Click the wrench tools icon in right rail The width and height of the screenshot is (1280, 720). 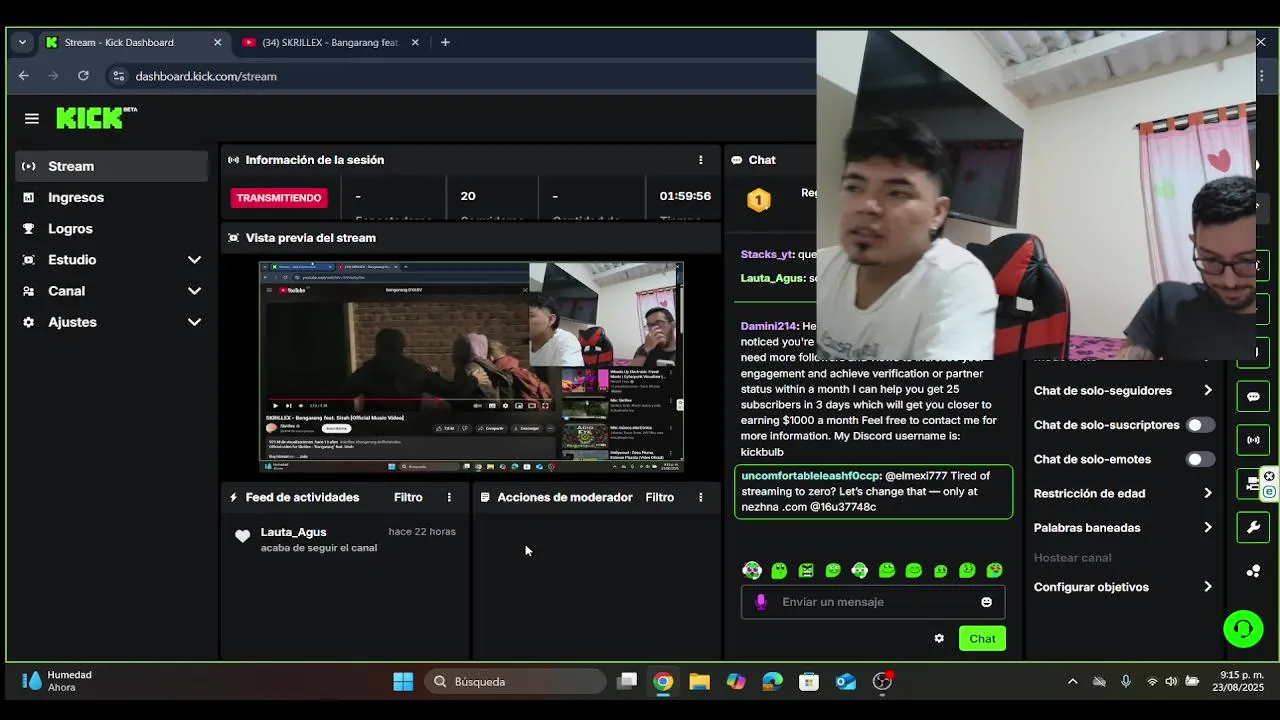click(1253, 527)
